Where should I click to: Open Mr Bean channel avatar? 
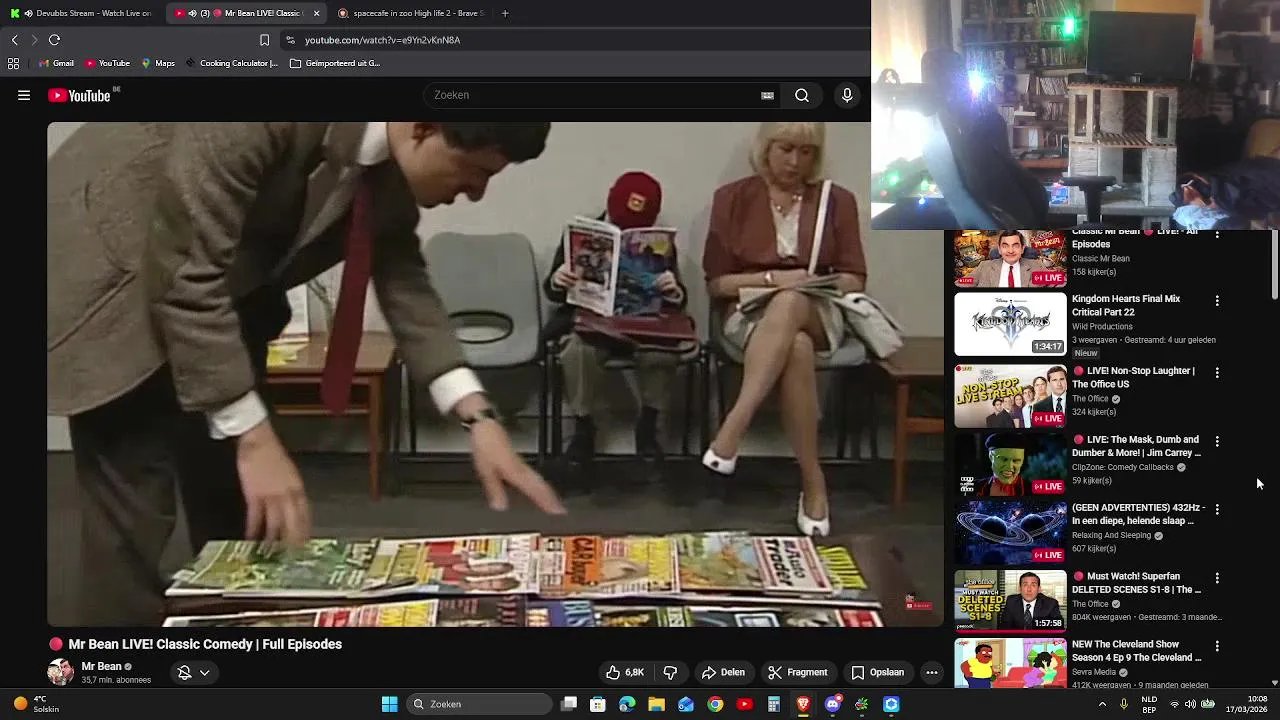click(61, 672)
